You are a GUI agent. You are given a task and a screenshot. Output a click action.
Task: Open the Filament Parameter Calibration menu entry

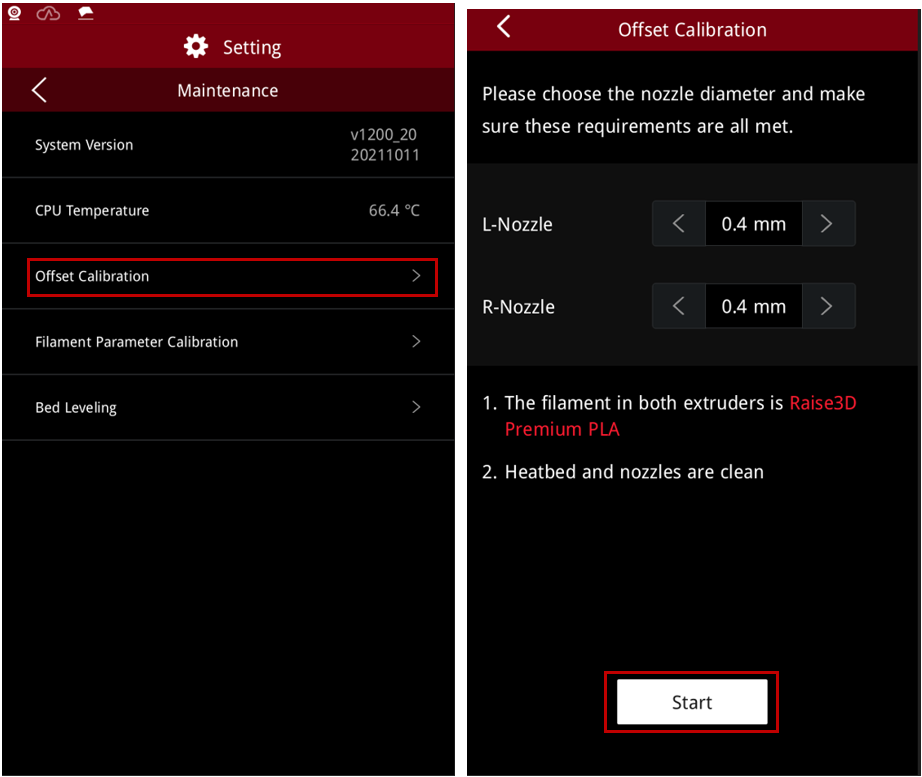point(137,342)
